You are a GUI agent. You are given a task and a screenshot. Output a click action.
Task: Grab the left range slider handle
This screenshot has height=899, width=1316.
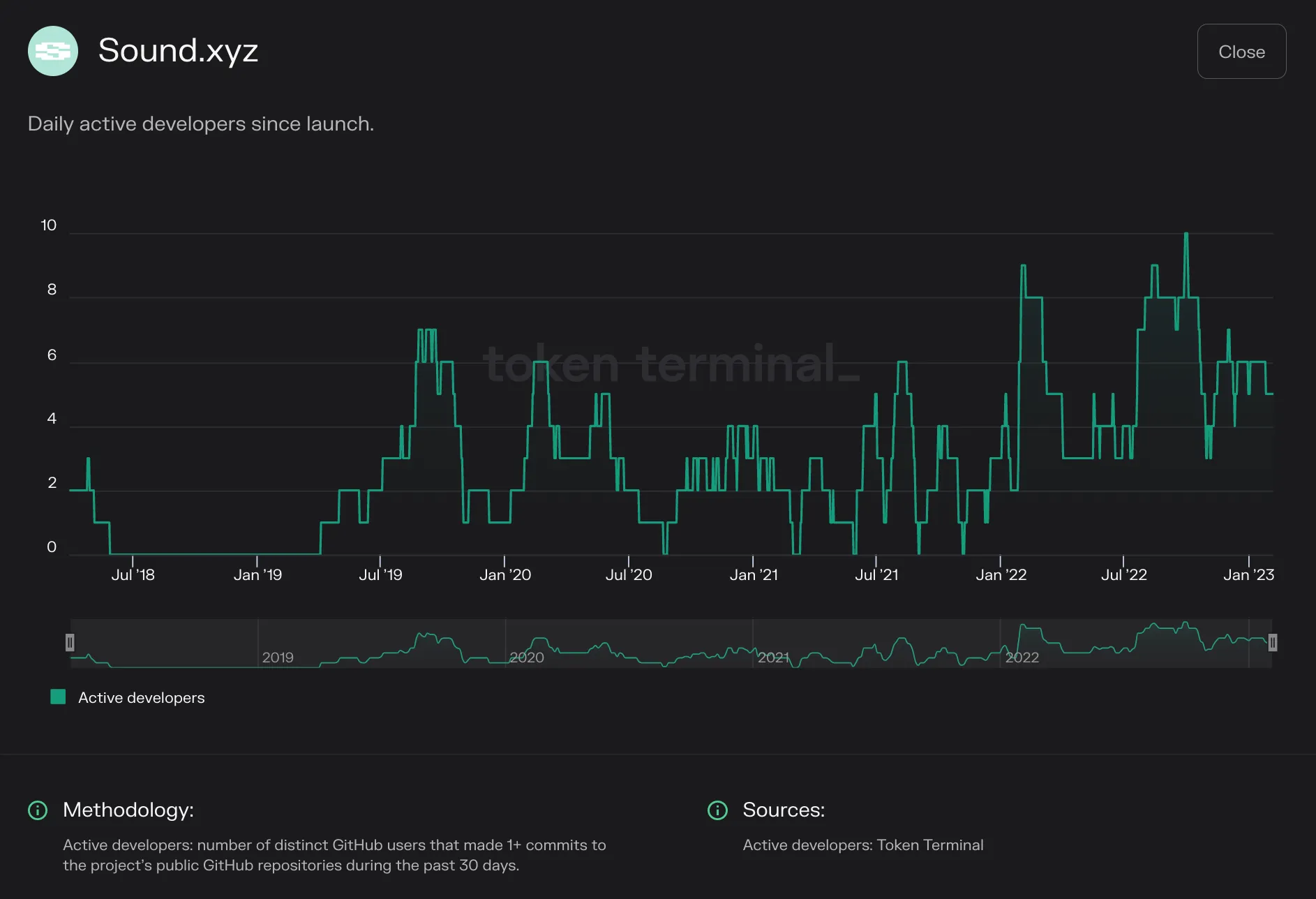pos(70,642)
